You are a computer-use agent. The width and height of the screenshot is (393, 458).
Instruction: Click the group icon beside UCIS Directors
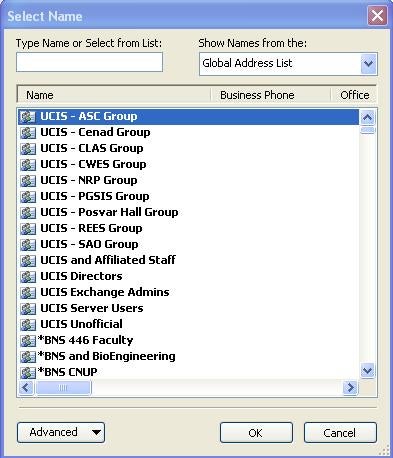(28, 277)
